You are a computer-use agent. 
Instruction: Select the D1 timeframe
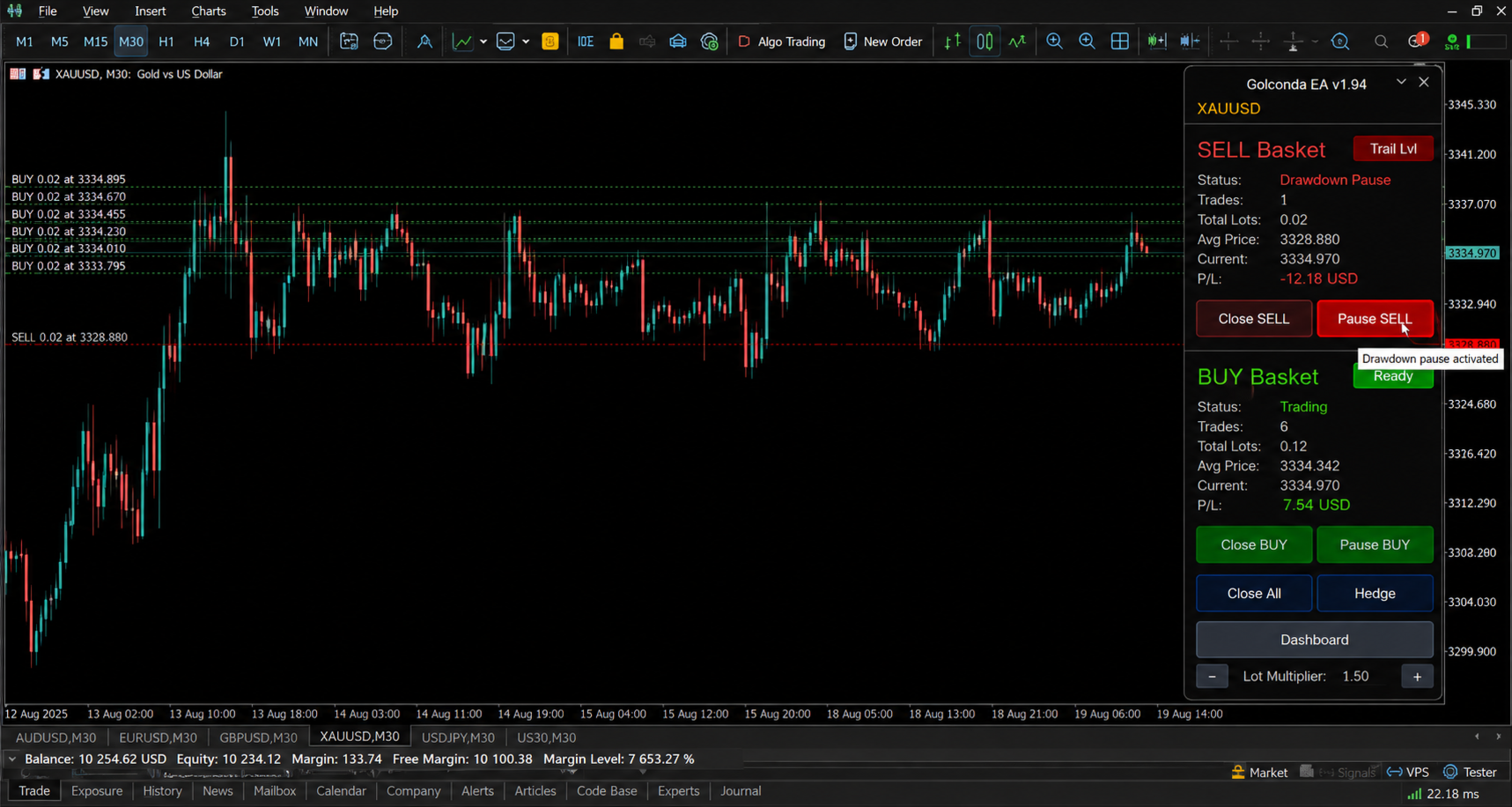coord(237,41)
